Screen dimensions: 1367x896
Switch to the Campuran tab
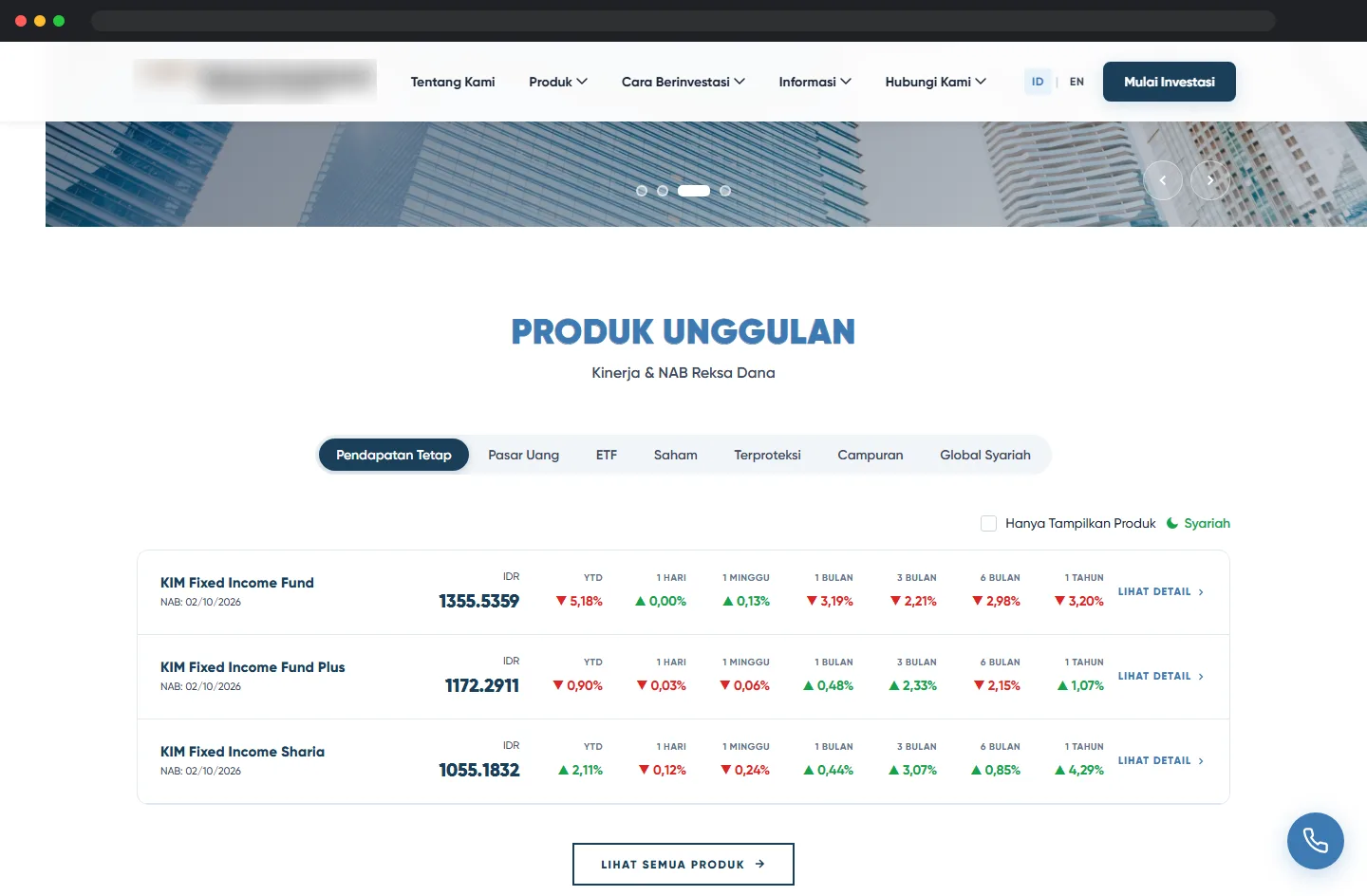click(871, 455)
